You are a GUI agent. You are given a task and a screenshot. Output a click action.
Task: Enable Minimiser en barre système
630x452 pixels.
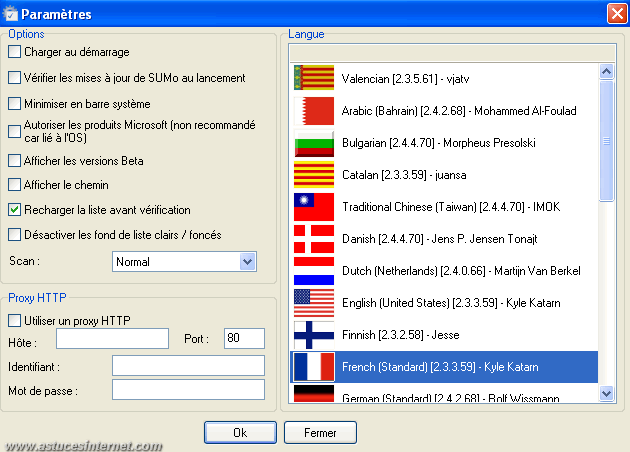pos(14,104)
